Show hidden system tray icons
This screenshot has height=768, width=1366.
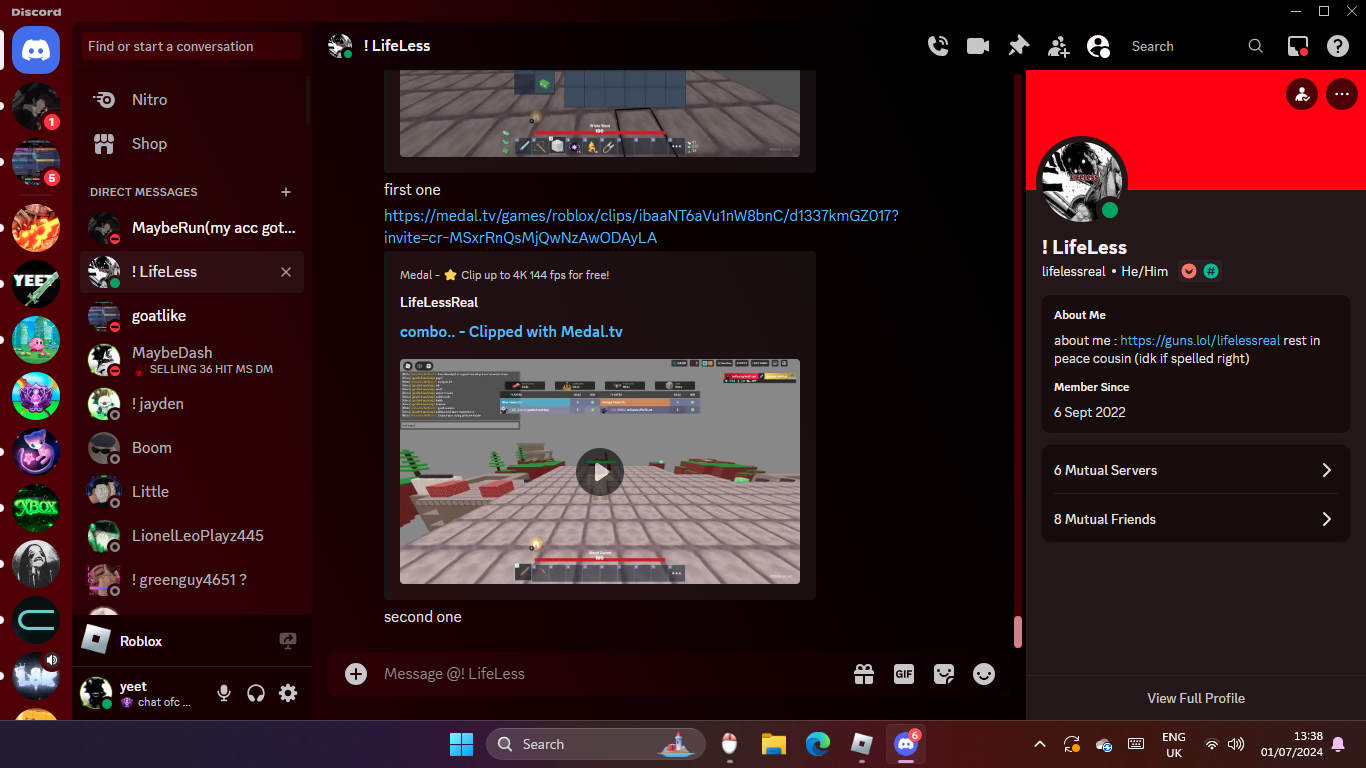point(1040,744)
